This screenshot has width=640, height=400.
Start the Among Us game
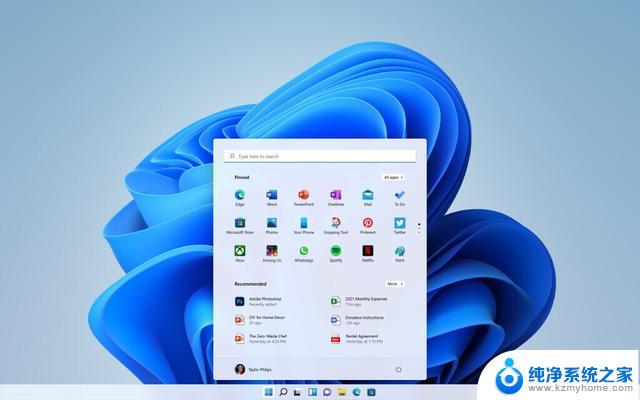(272, 251)
